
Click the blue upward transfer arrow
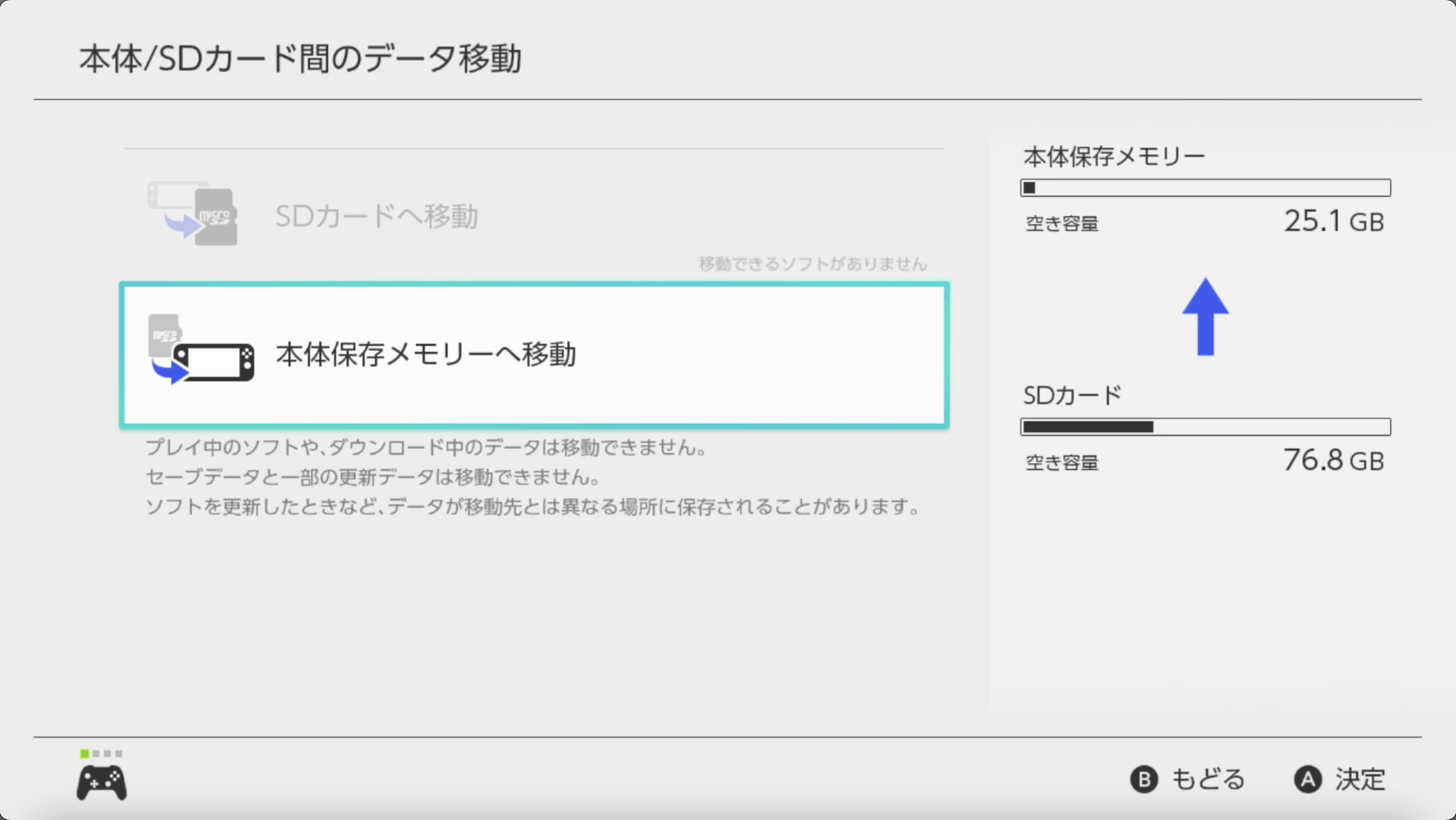(1205, 317)
